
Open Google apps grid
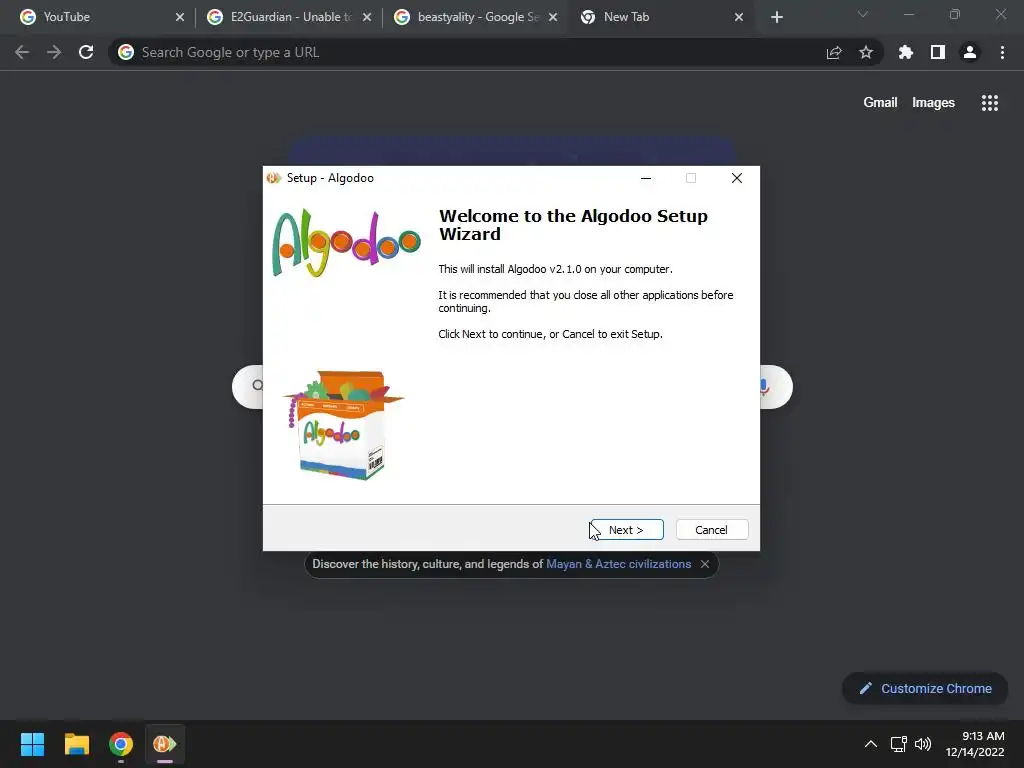tap(990, 103)
